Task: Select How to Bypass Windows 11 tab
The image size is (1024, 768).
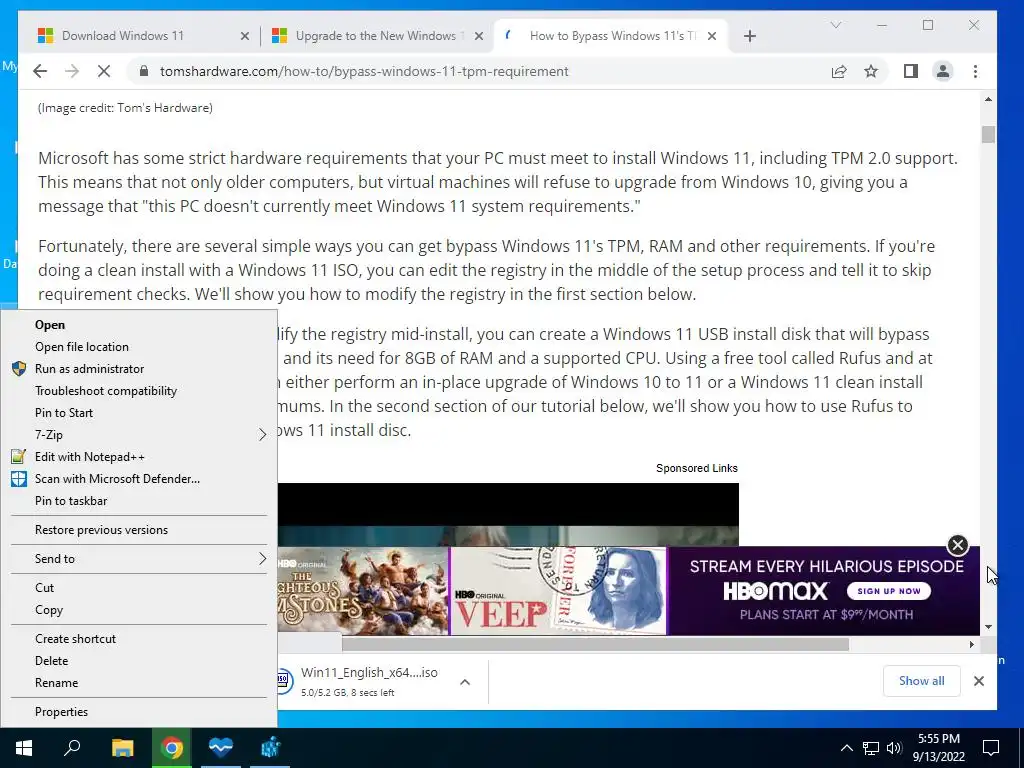Action: [611, 36]
